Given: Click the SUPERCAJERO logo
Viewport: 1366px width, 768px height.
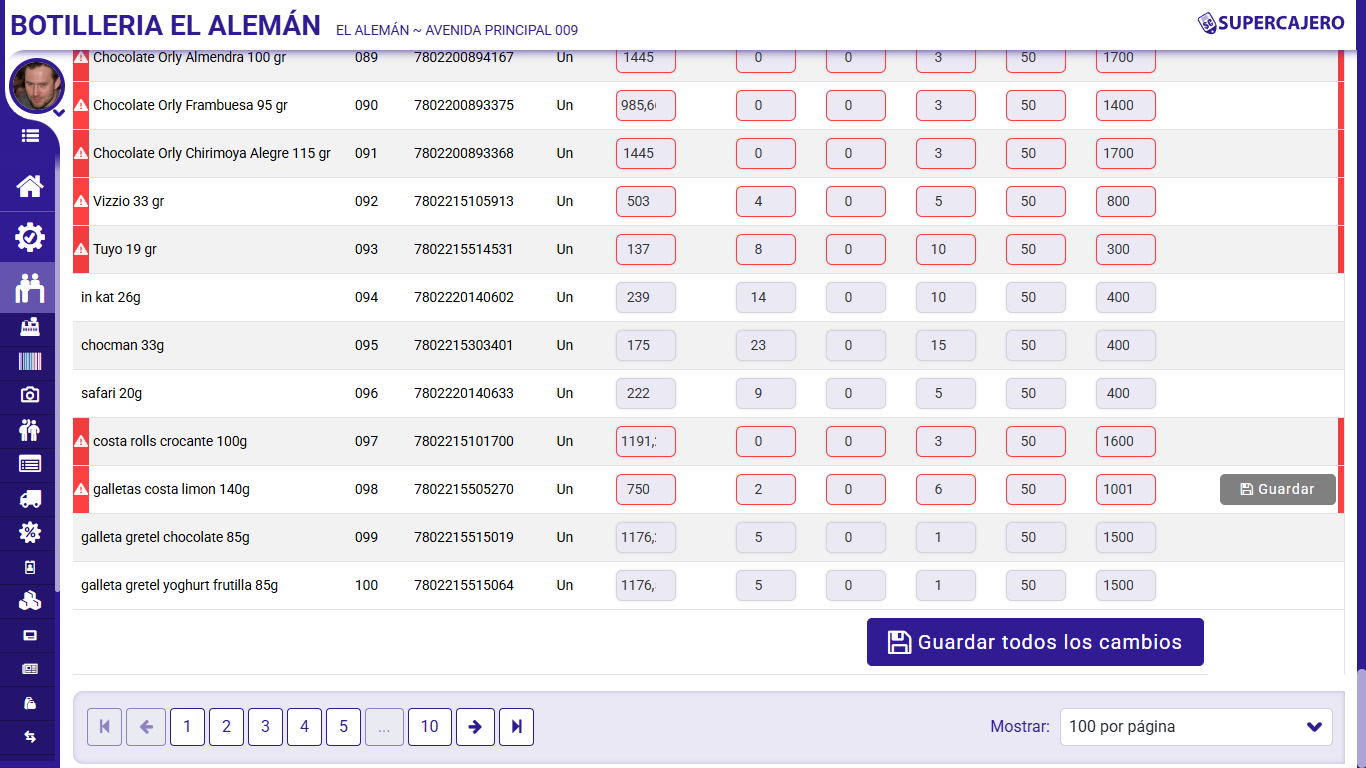Looking at the screenshot, I should (1271, 22).
